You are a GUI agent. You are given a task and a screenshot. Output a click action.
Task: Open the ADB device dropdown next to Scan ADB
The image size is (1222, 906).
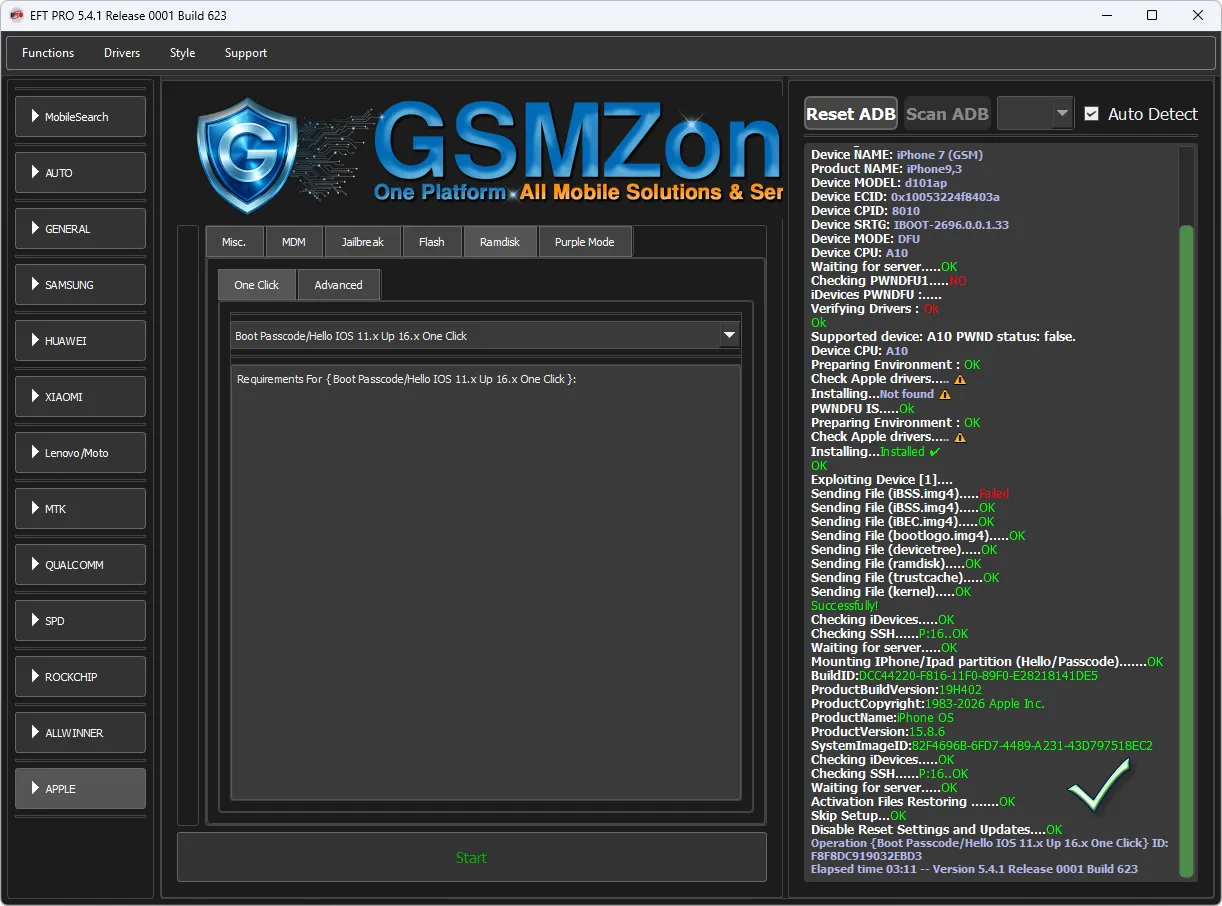[x=1035, y=114]
